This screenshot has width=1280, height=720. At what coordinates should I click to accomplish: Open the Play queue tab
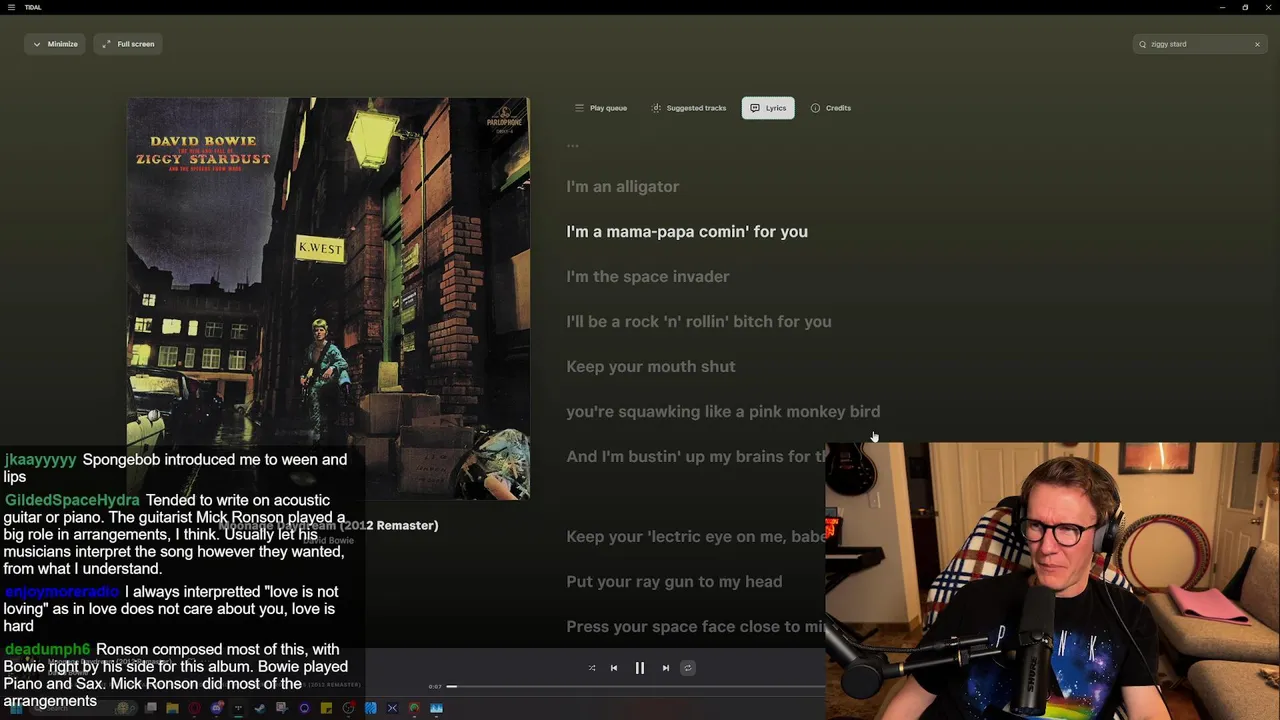[x=601, y=108]
